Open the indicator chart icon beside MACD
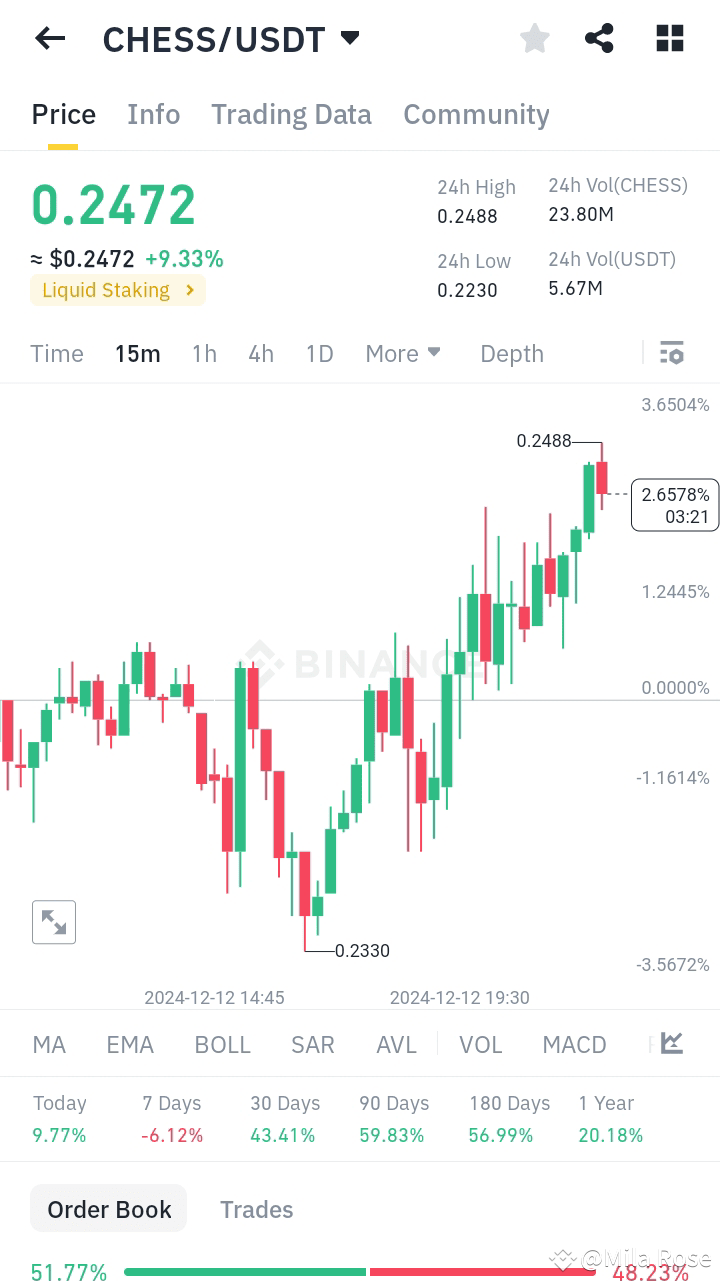Image resolution: width=720 pixels, height=1281 pixels. point(669,1043)
